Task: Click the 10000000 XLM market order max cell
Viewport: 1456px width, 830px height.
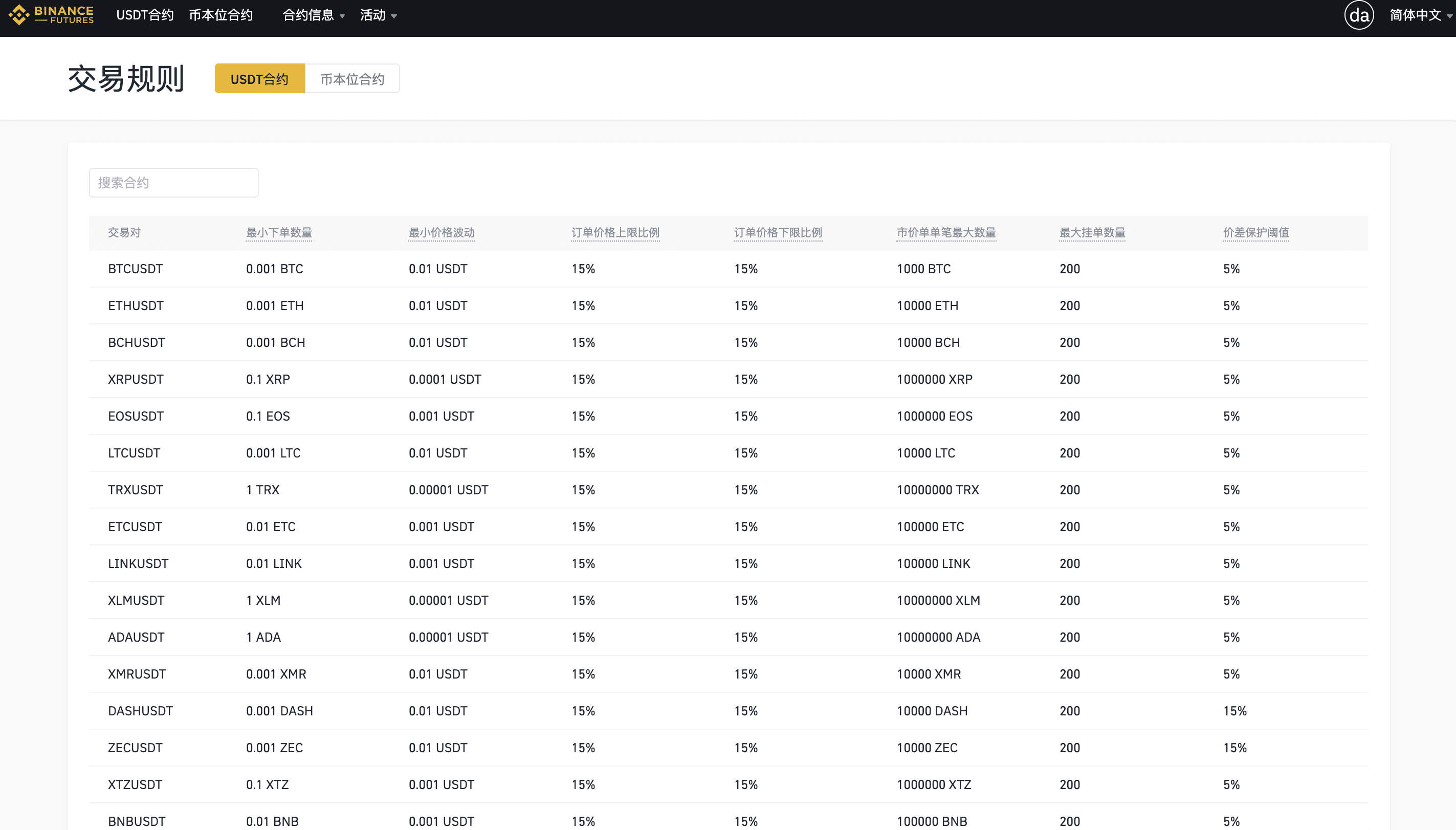Action: tap(939, 601)
